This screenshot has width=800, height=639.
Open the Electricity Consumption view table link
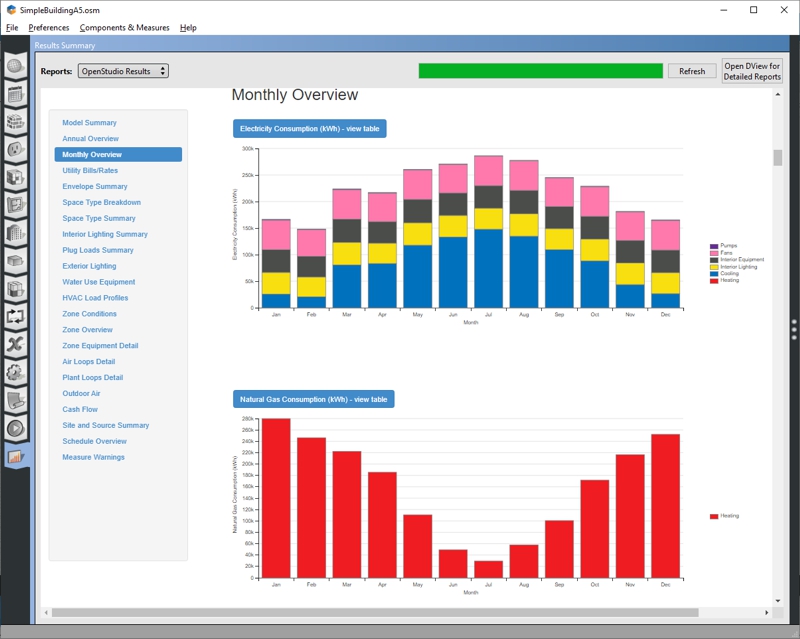(309, 129)
